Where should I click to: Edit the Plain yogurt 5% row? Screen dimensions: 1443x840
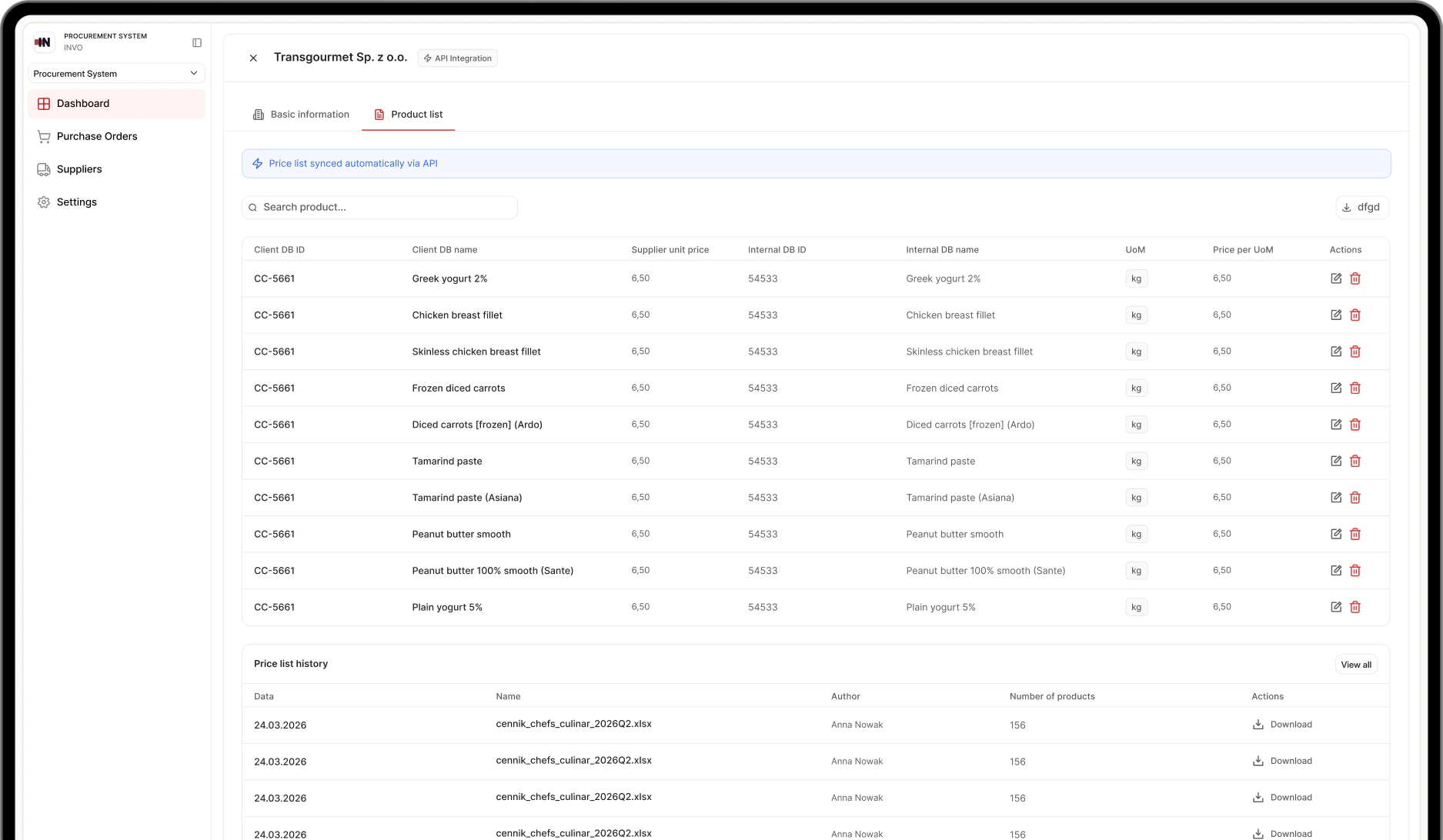1336,607
